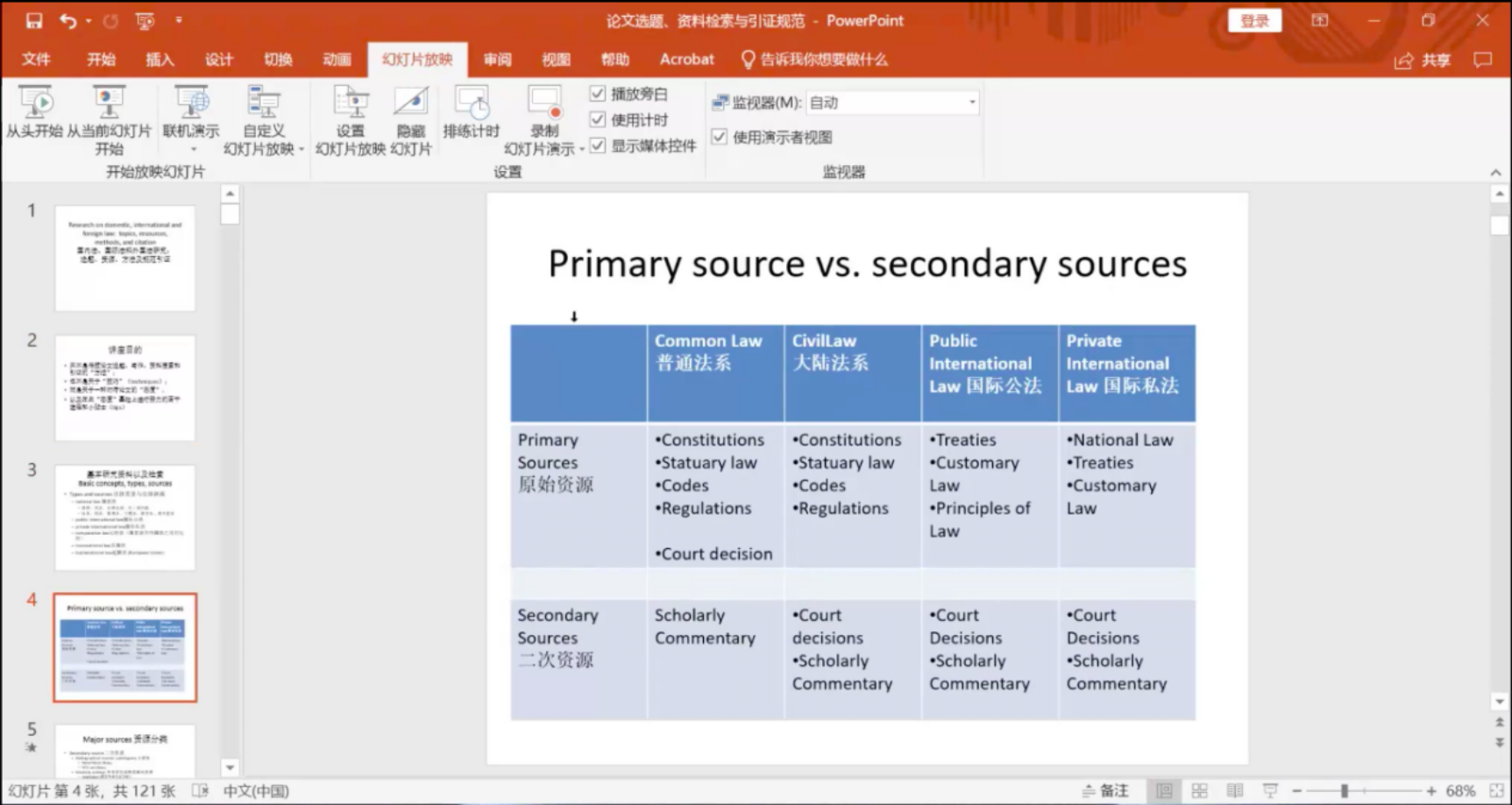Image resolution: width=1512 pixels, height=805 pixels.
Task: Start slideshow from current slide
Action: point(109,103)
